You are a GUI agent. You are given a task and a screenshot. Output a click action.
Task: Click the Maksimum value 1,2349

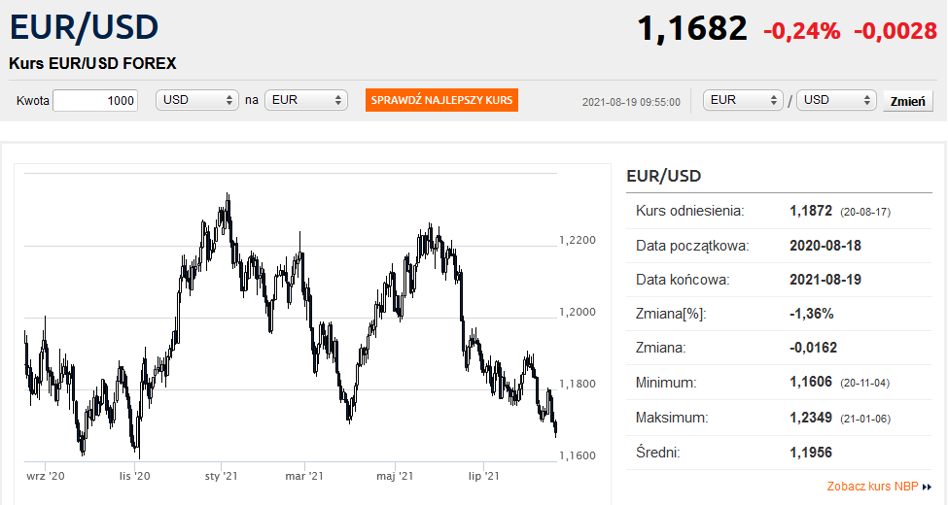(811, 417)
